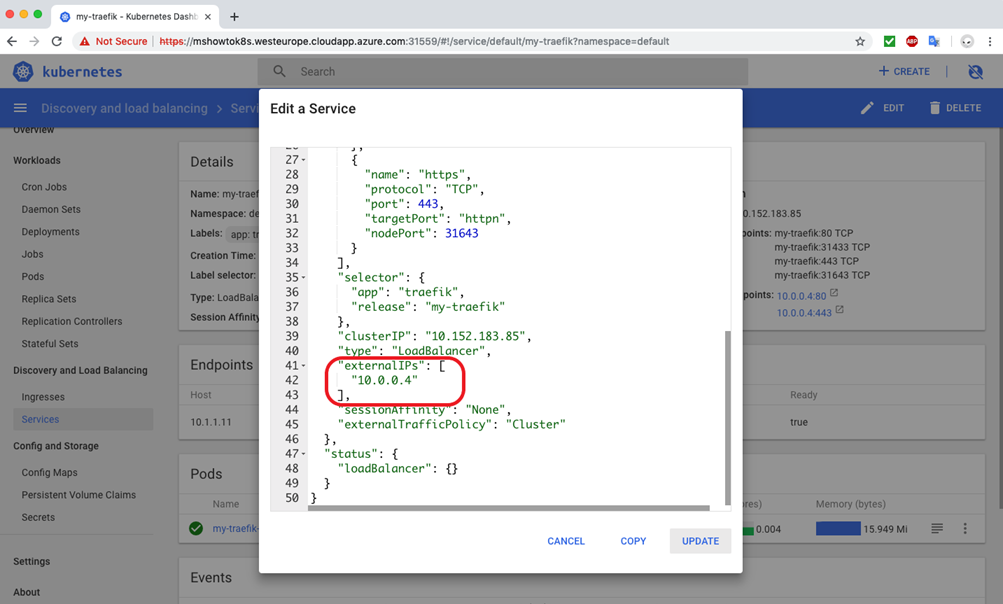Open the green checkmark browser extension
1003x604 pixels.
(889, 42)
